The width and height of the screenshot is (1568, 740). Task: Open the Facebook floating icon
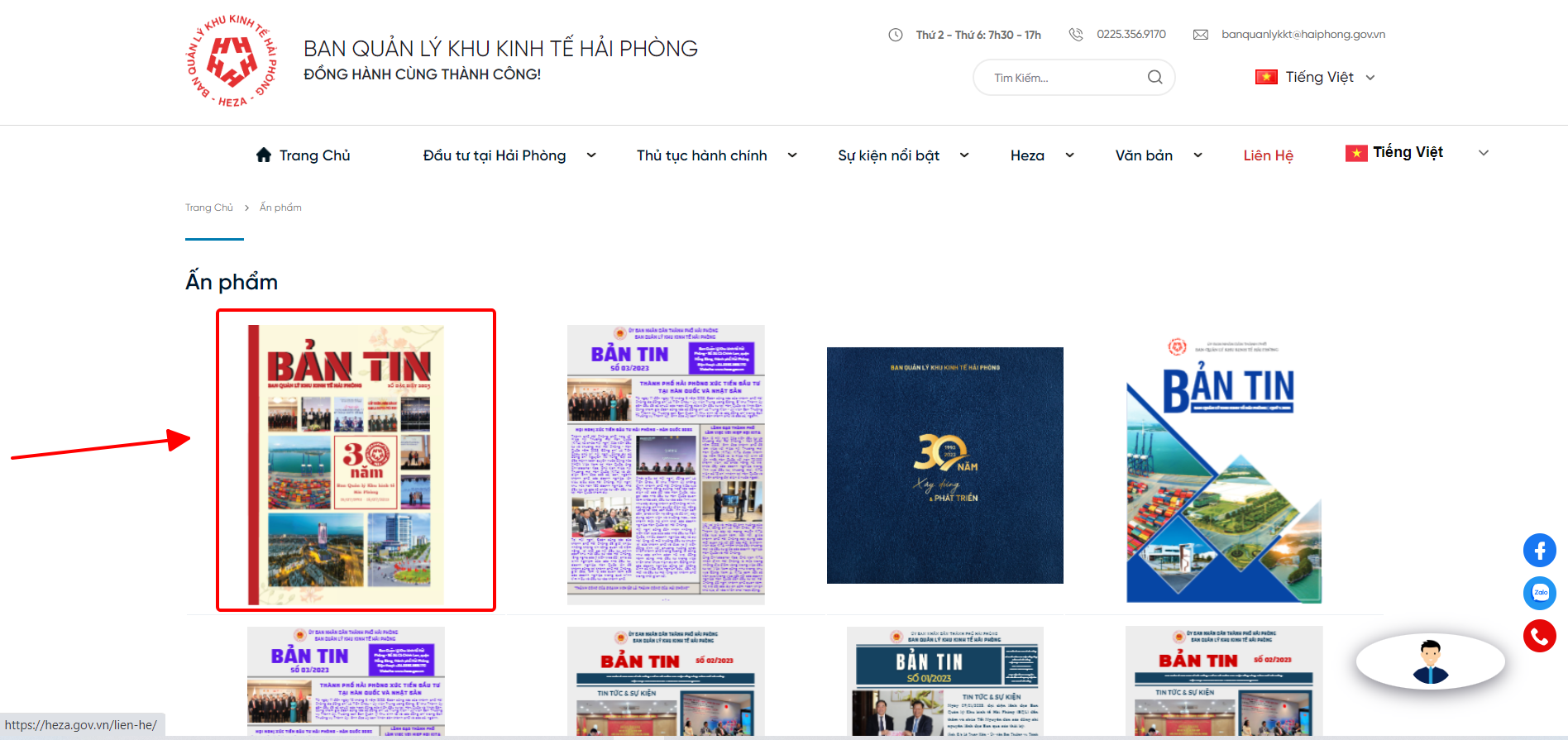[x=1539, y=551]
